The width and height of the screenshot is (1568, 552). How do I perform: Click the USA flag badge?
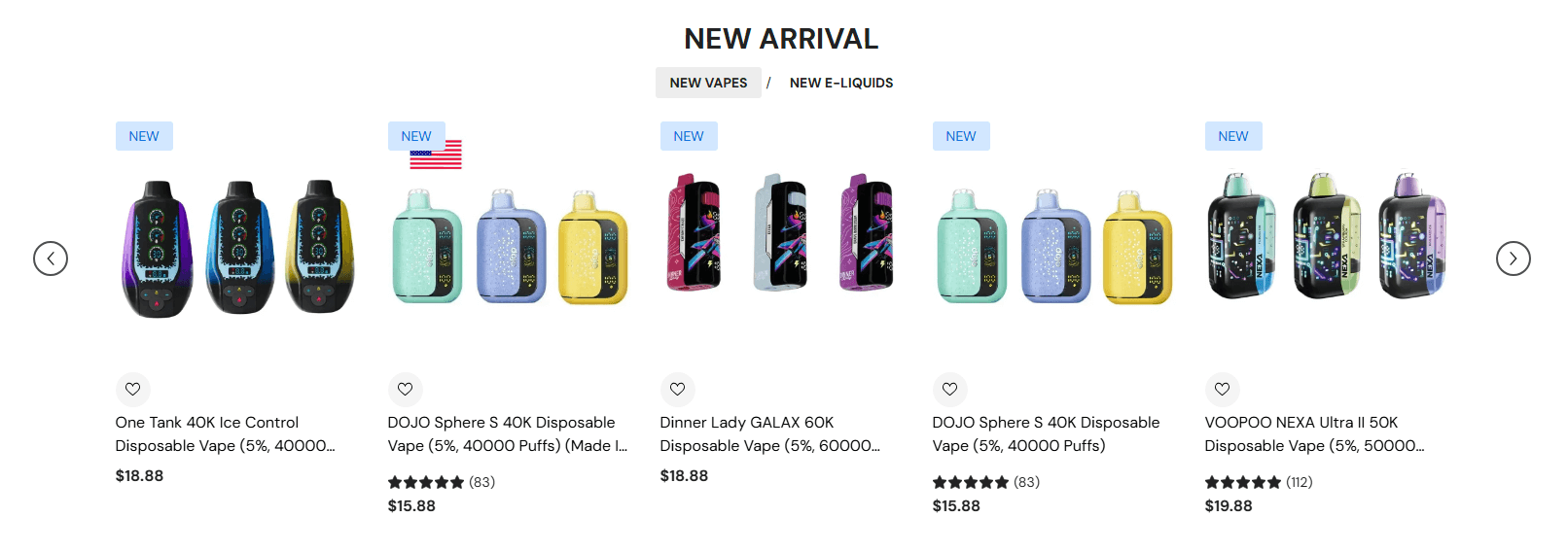click(x=436, y=155)
